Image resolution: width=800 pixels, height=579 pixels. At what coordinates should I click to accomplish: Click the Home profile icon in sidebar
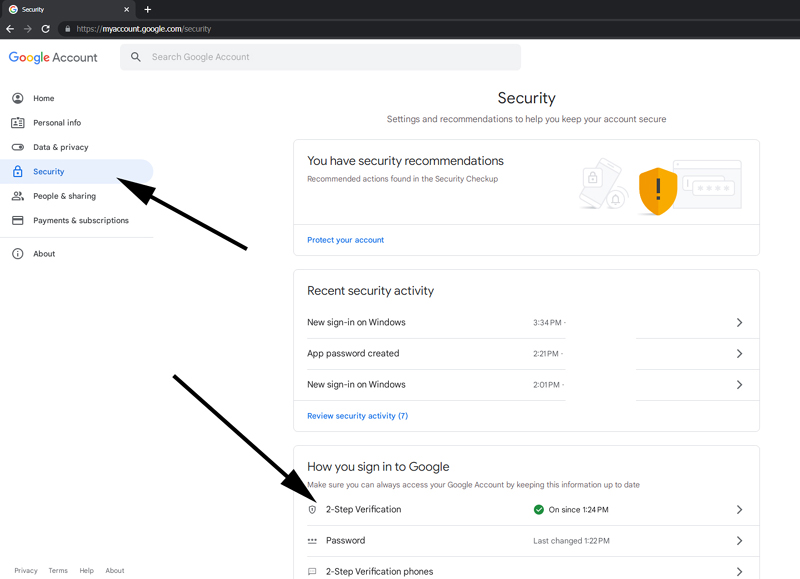click(18, 98)
